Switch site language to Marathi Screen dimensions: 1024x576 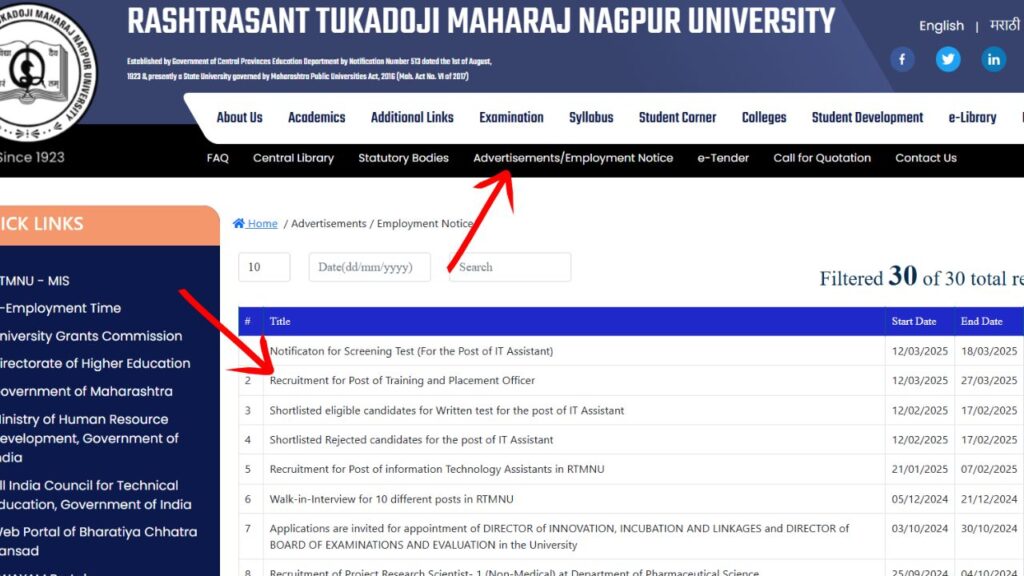coord(1004,25)
